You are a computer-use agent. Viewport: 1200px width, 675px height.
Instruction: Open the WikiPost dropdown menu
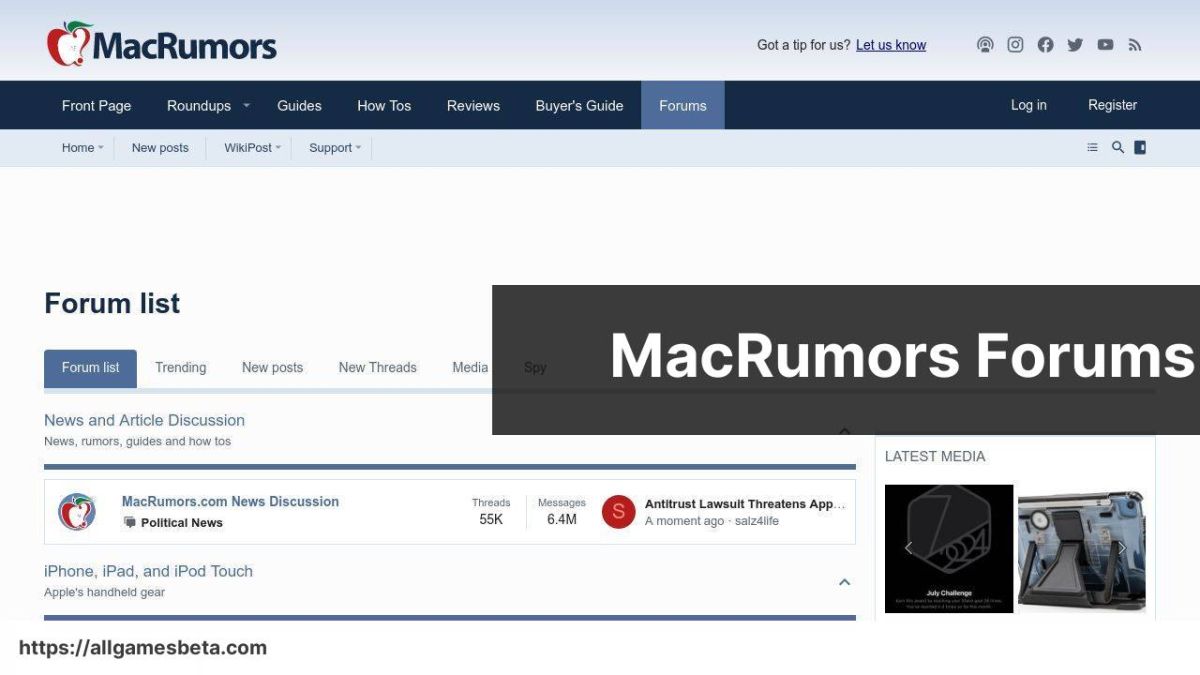tap(253, 148)
